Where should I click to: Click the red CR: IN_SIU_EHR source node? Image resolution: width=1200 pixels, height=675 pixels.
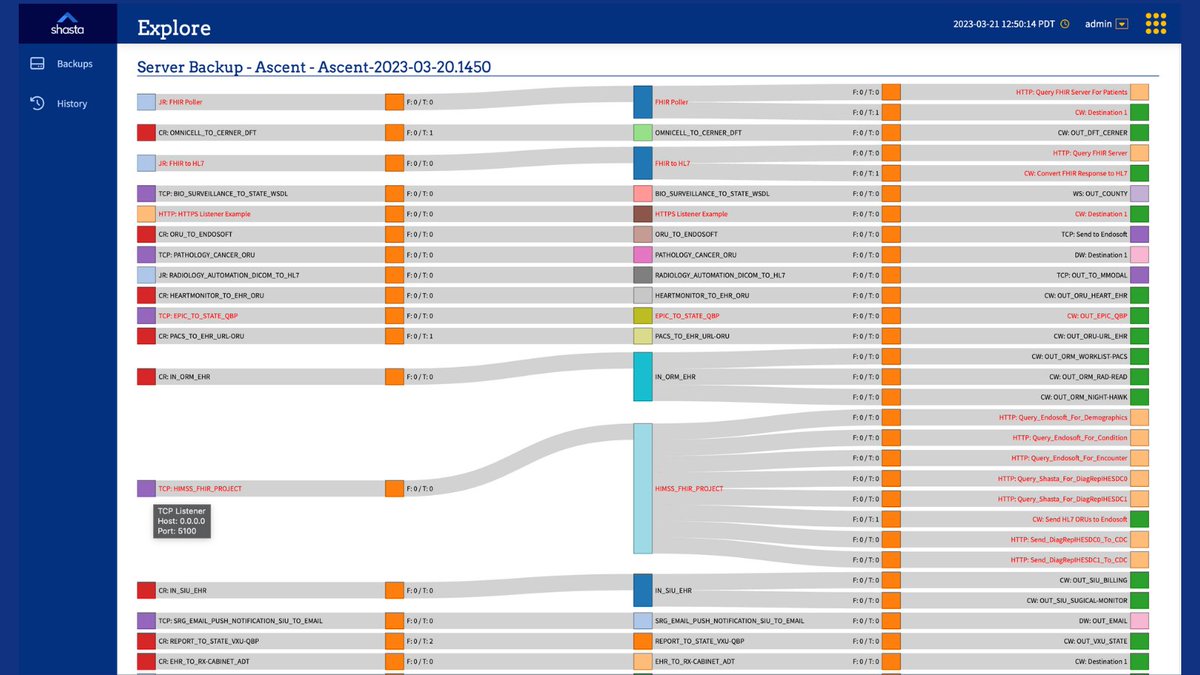[x=146, y=590]
